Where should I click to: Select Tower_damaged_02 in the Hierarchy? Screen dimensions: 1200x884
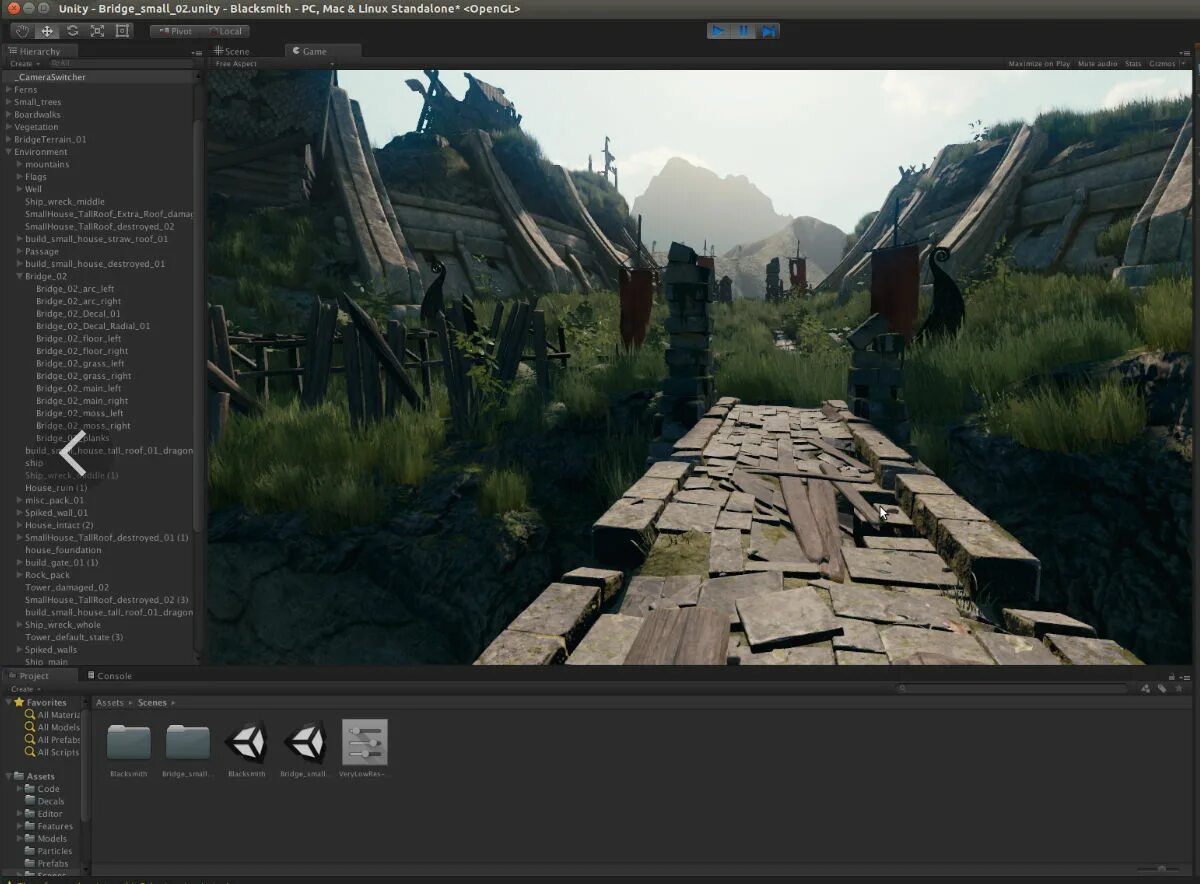pos(67,587)
